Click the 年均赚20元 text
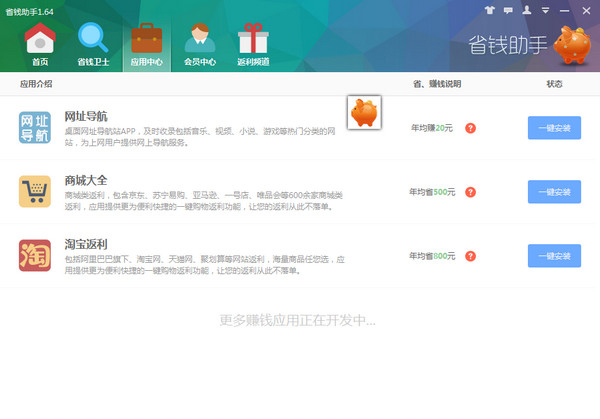 432,128
